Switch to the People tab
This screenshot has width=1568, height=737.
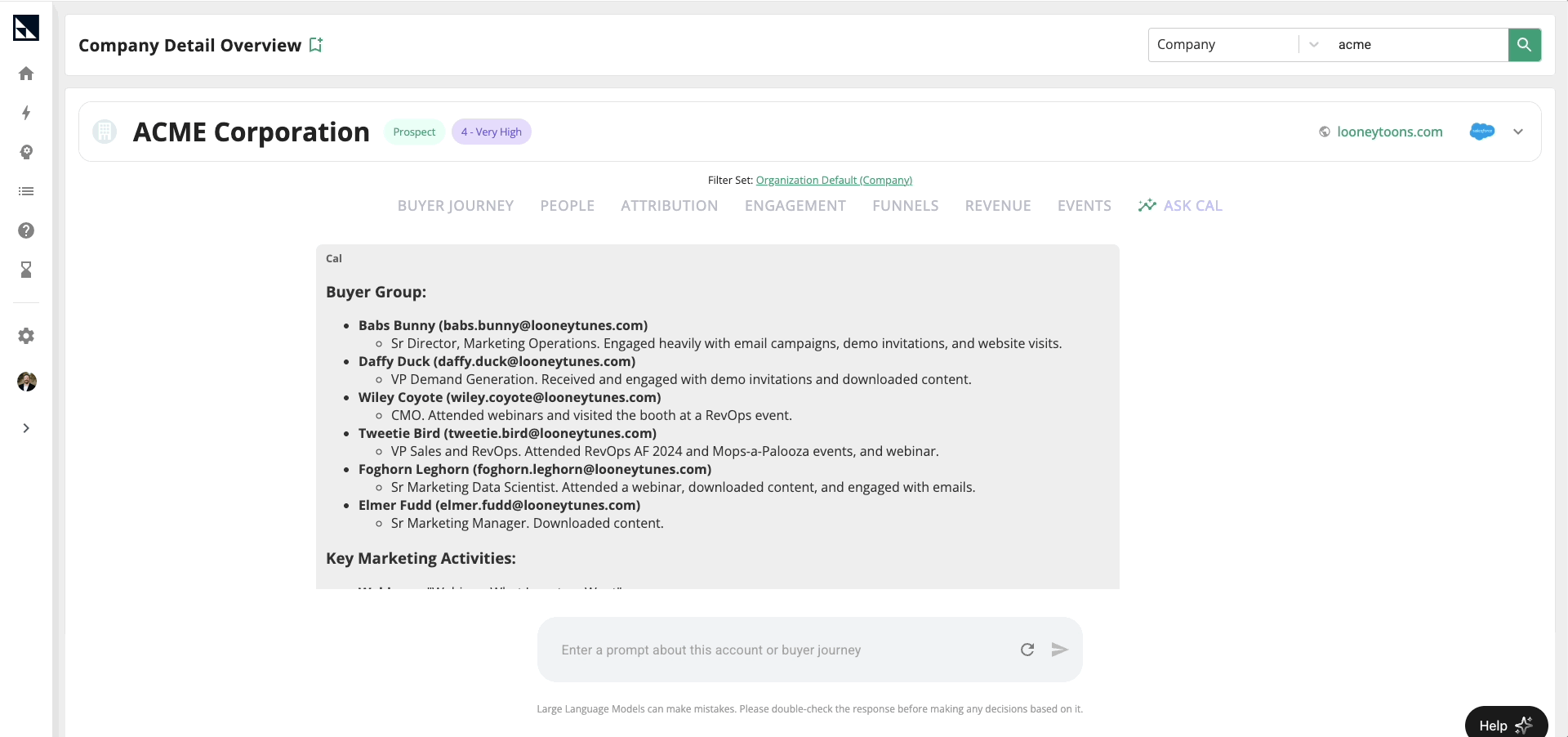tap(567, 206)
